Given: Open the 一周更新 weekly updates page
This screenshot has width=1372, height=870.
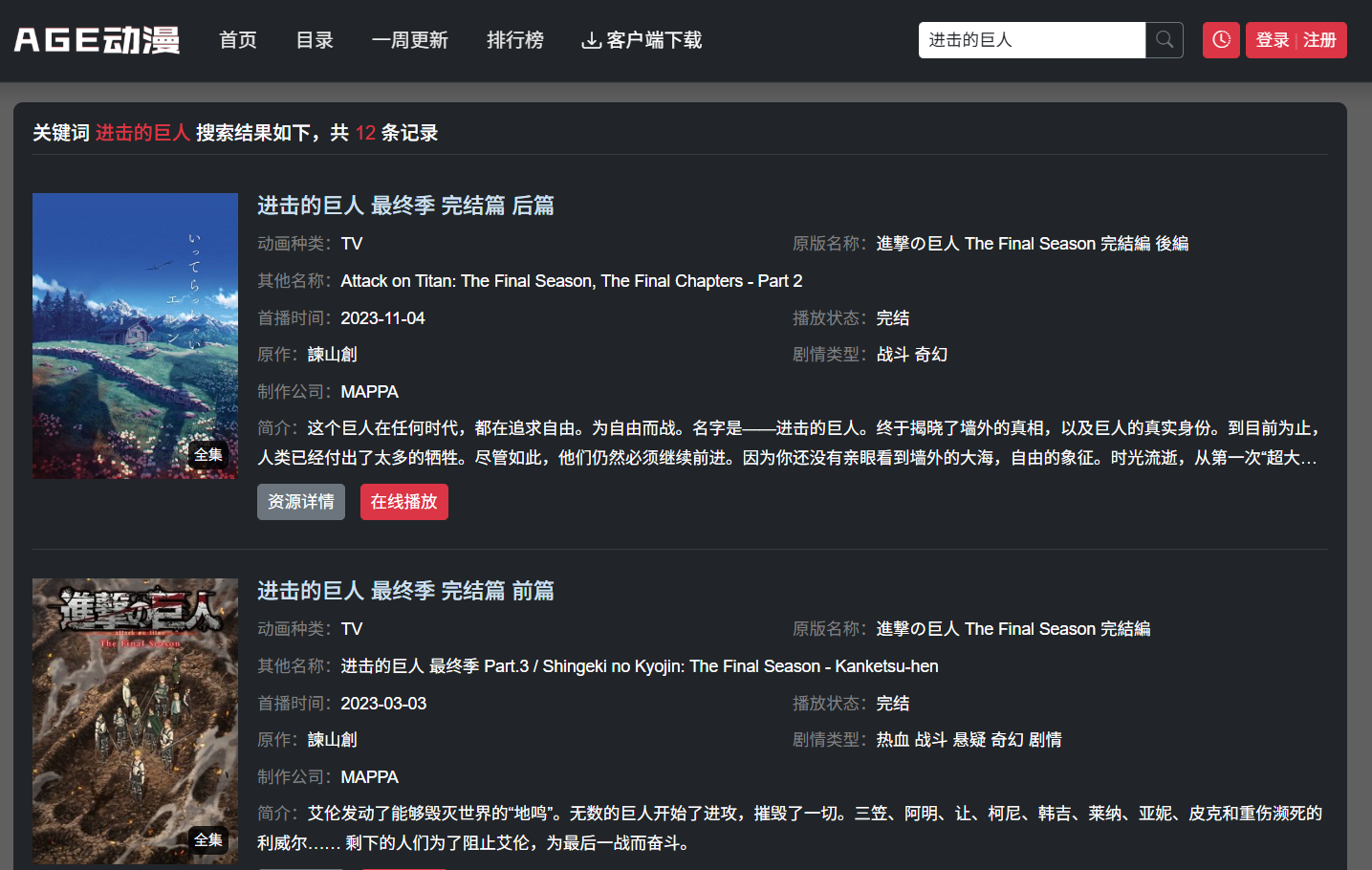Looking at the screenshot, I should tap(409, 40).
